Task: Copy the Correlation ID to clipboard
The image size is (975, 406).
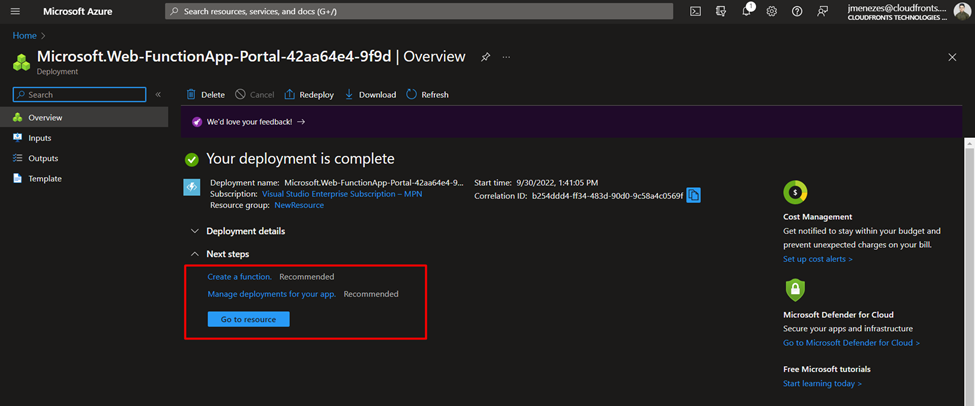Action: click(x=693, y=195)
